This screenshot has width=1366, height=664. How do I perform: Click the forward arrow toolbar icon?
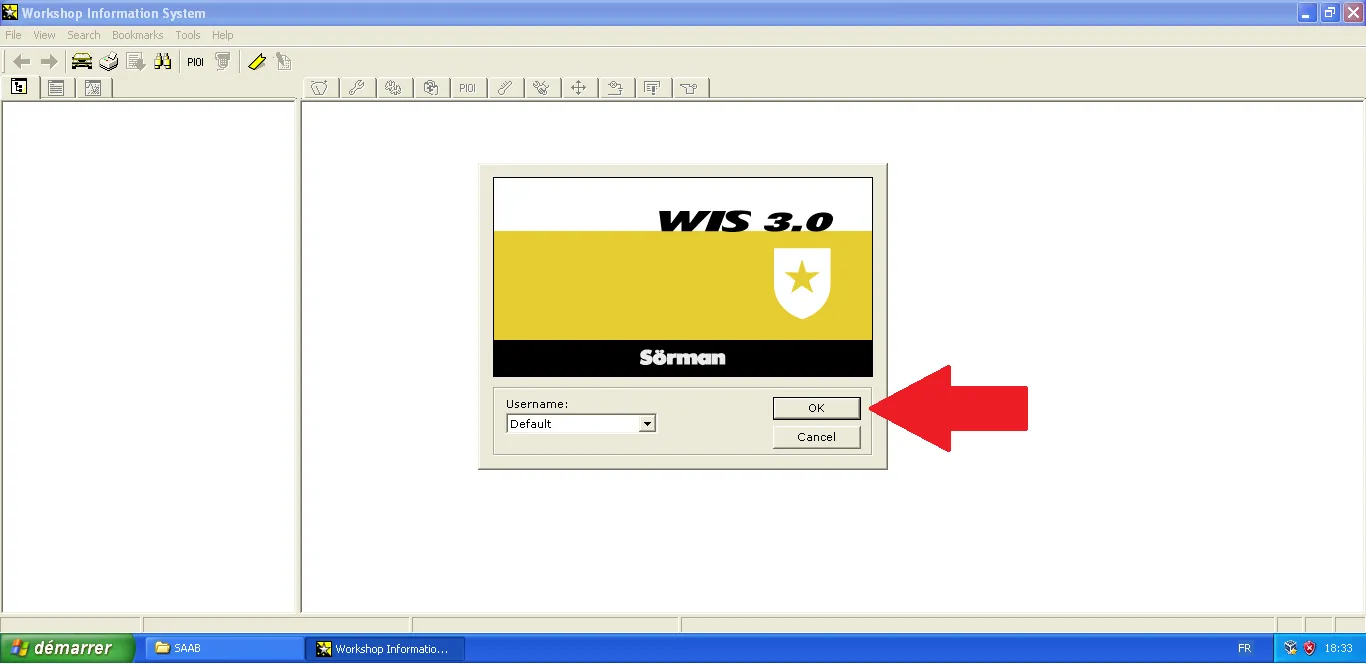click(48, 62)
